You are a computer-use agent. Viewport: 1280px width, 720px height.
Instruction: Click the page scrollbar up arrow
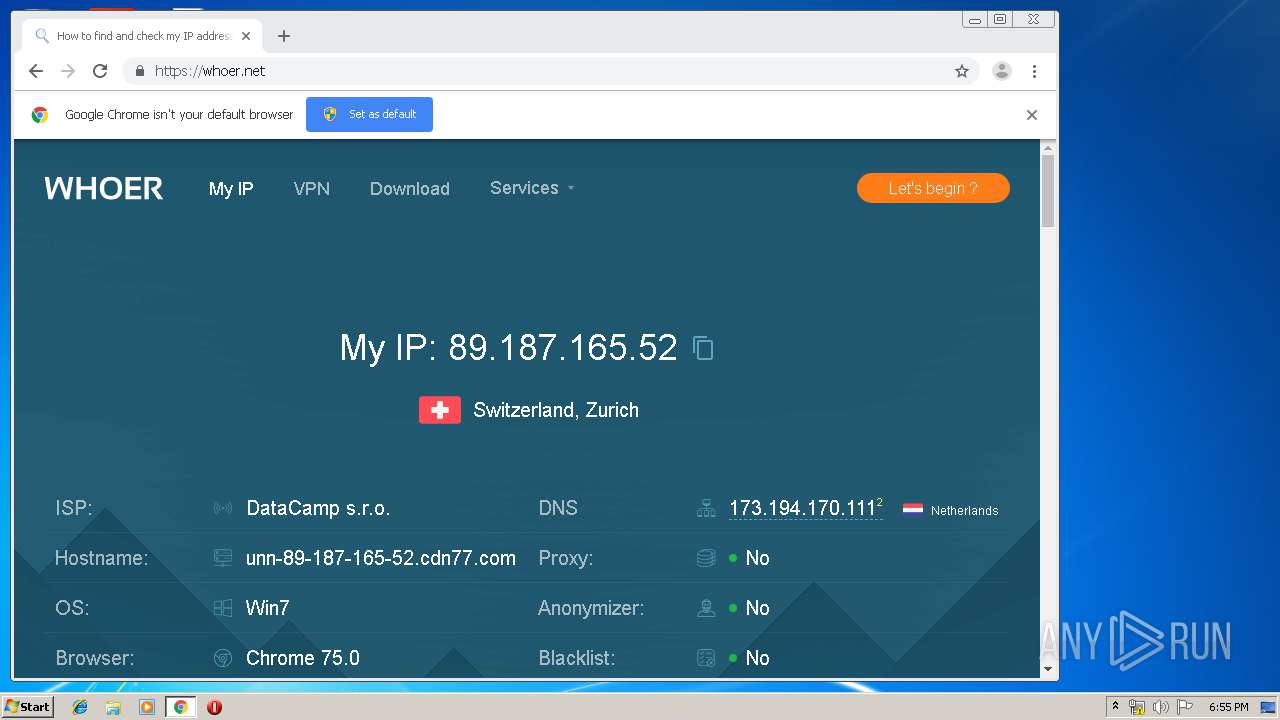tap(1048, 149)
